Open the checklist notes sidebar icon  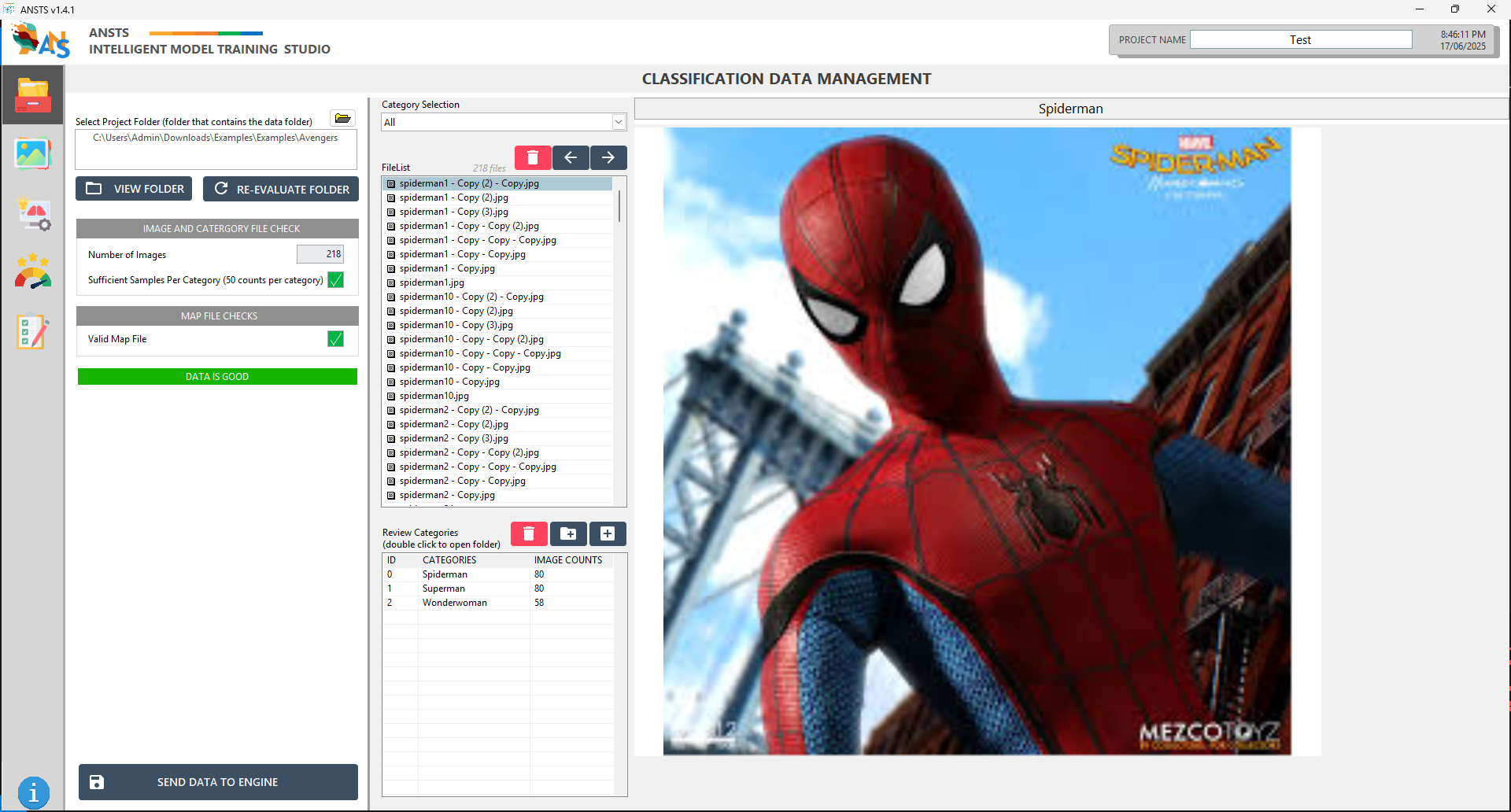click(x=32, y=332)
